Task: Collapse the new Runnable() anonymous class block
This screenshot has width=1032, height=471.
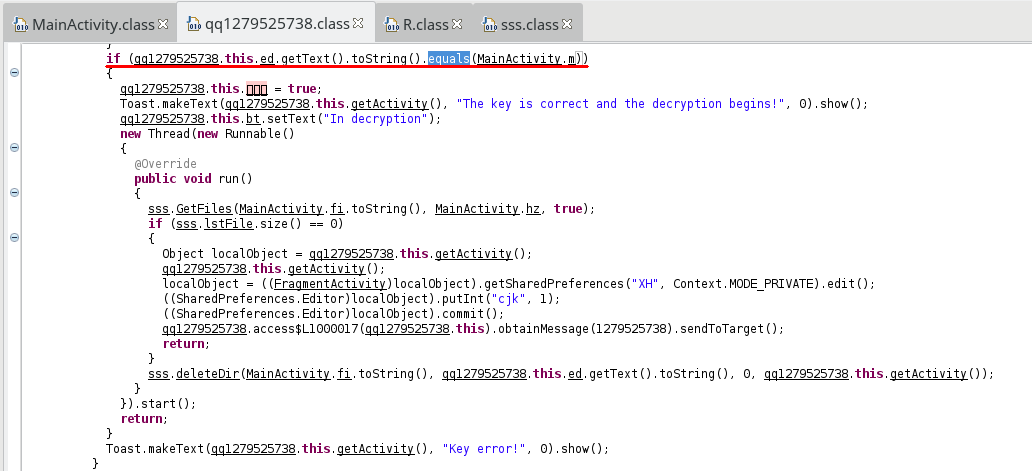Action: [14, 148]
